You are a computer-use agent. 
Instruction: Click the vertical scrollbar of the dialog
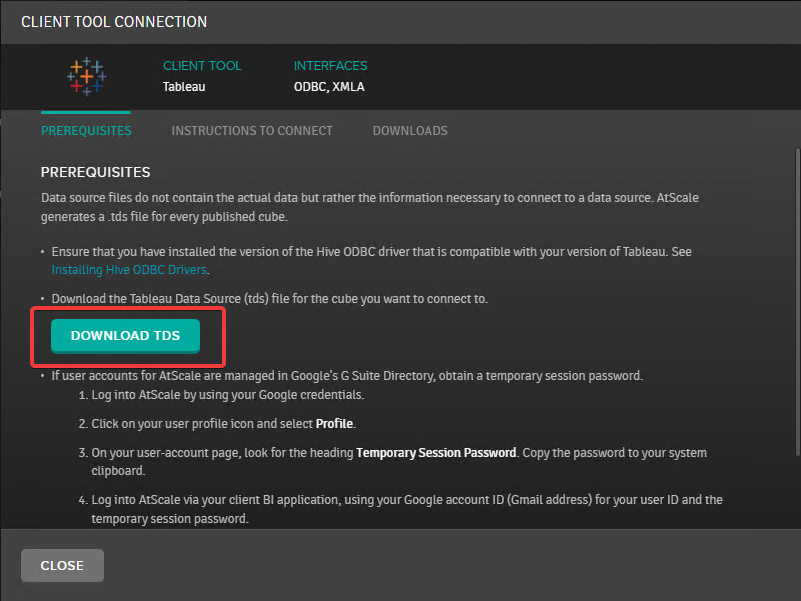797,302
